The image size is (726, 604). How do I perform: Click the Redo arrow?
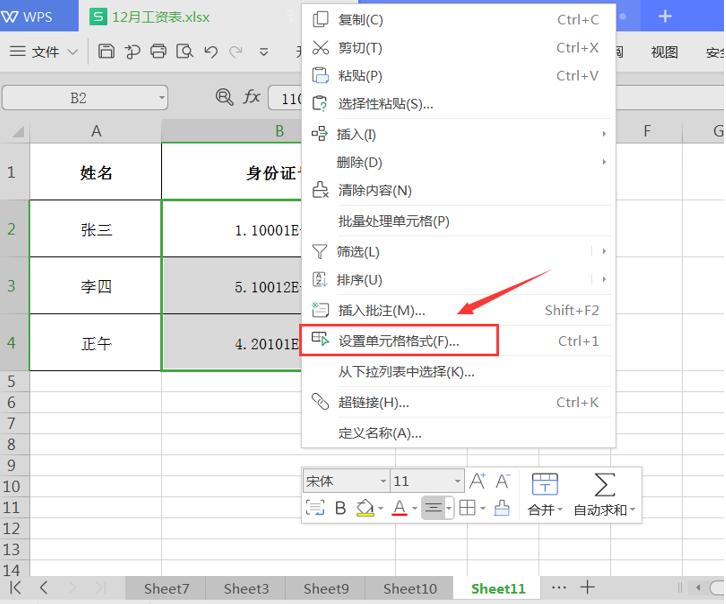coord(236,51)
